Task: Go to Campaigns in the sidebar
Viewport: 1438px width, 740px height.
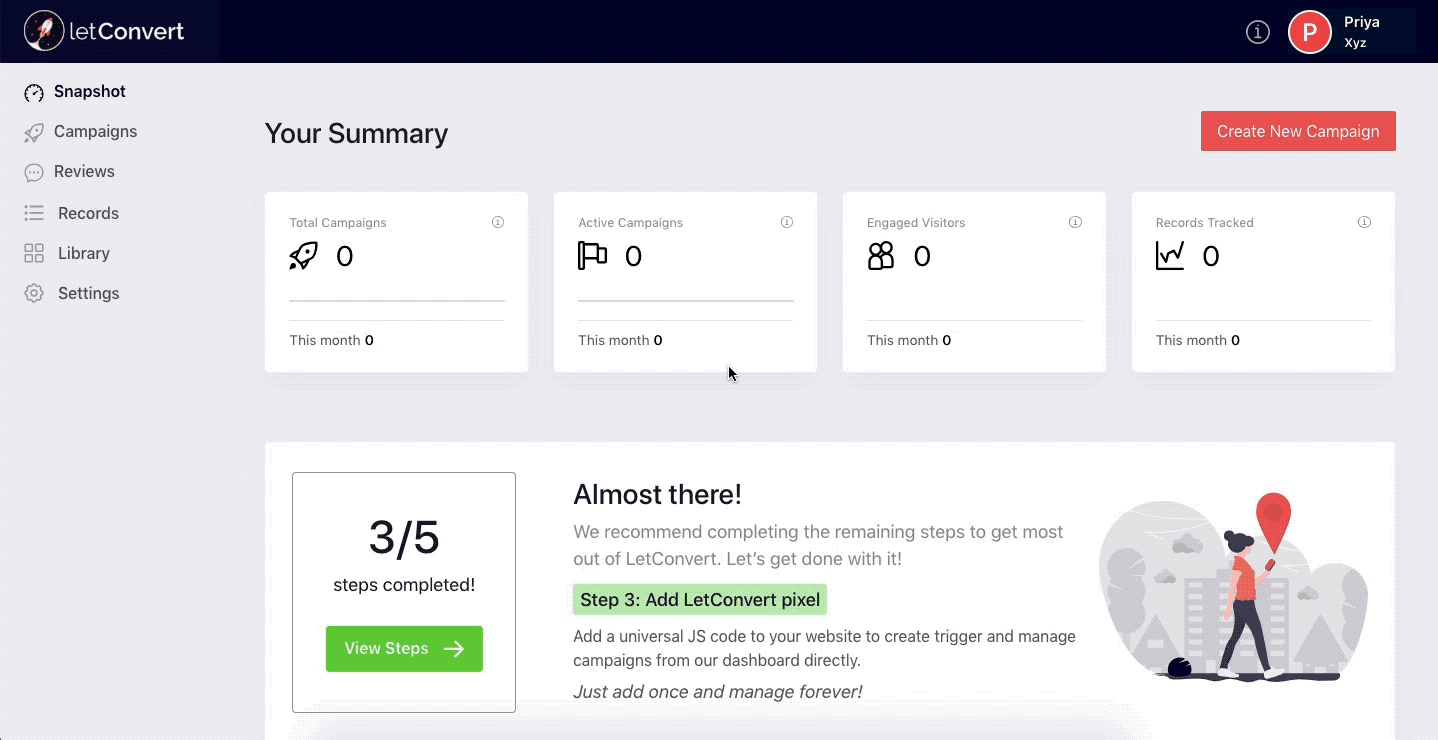Action: coord(95,132)
